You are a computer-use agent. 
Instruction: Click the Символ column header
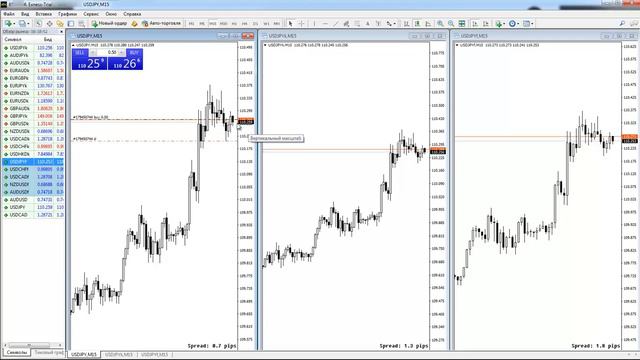click(x=13, y=40)
